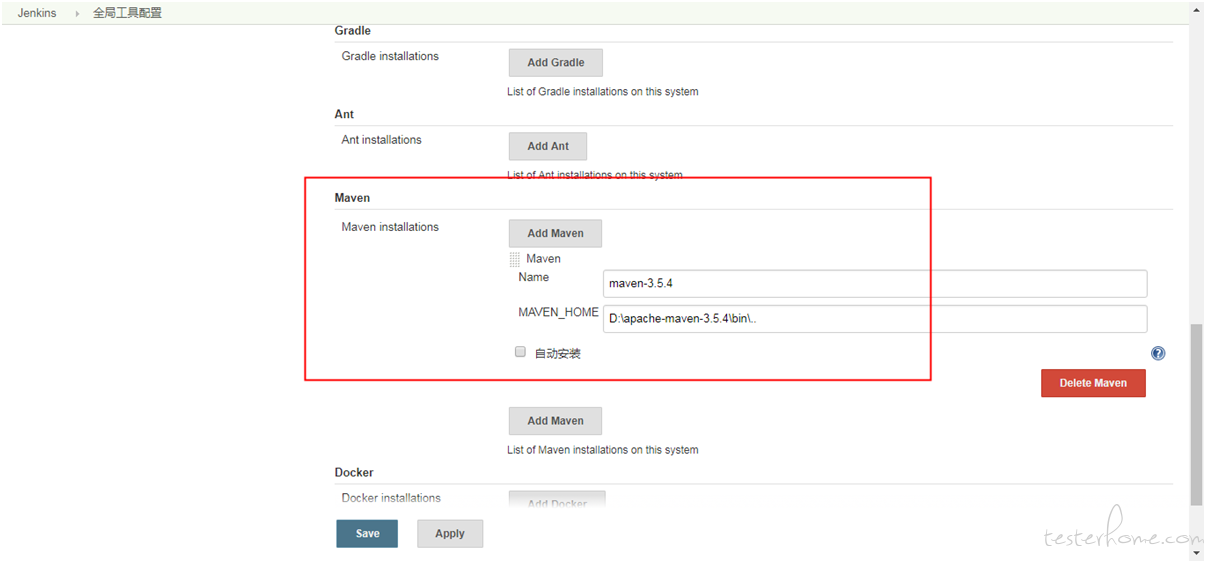Click the Apply button
Viewport: 1206px width, 563px height.
pyautogui.click(x=450, y=534)
